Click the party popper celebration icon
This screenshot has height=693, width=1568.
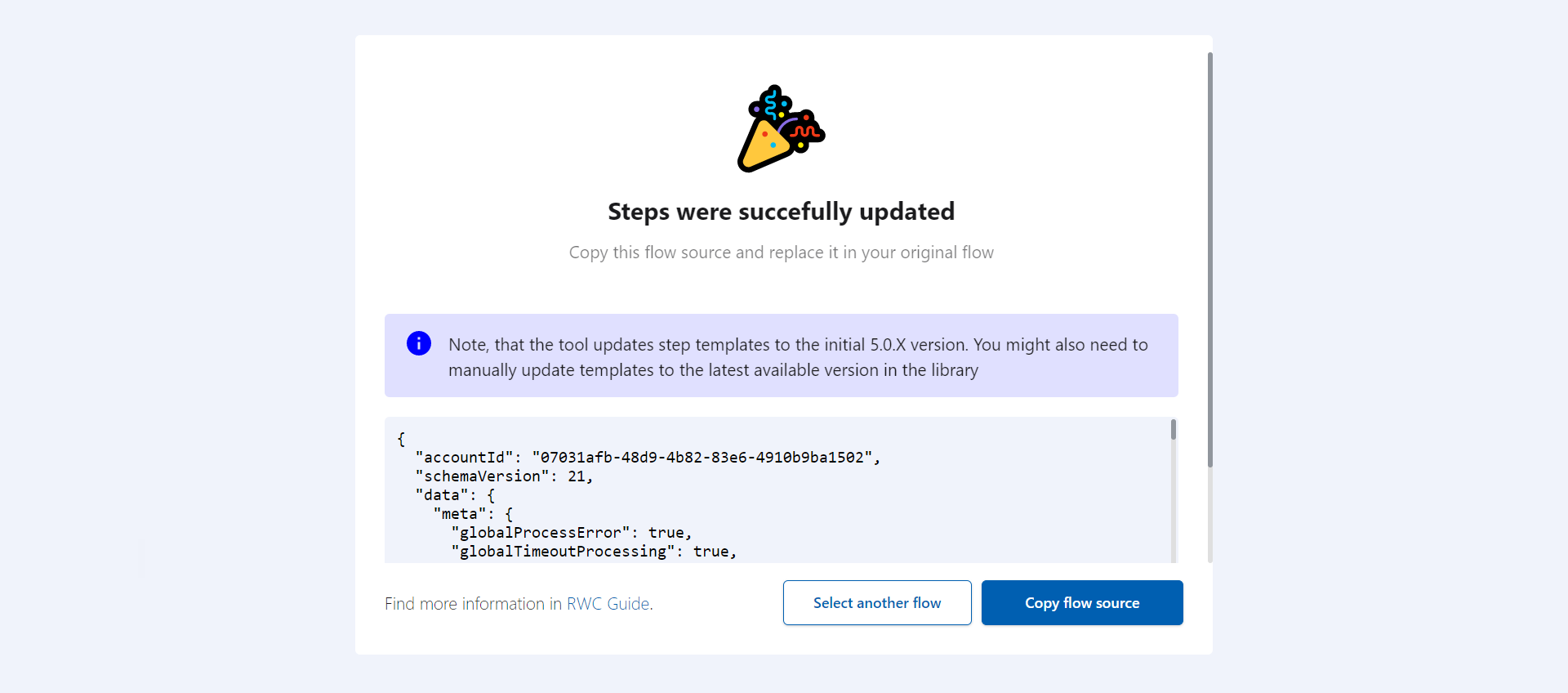coord(781,128)
